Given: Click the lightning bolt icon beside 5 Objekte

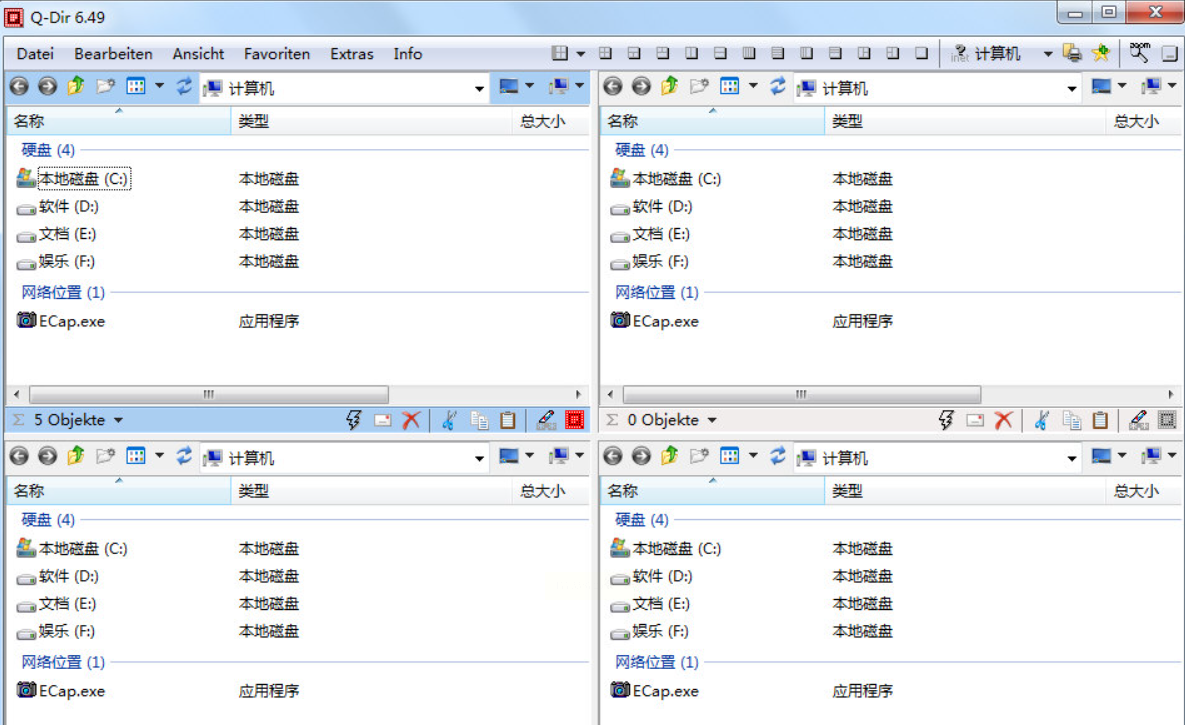Looking at the screenshot, I should [354, 420].
